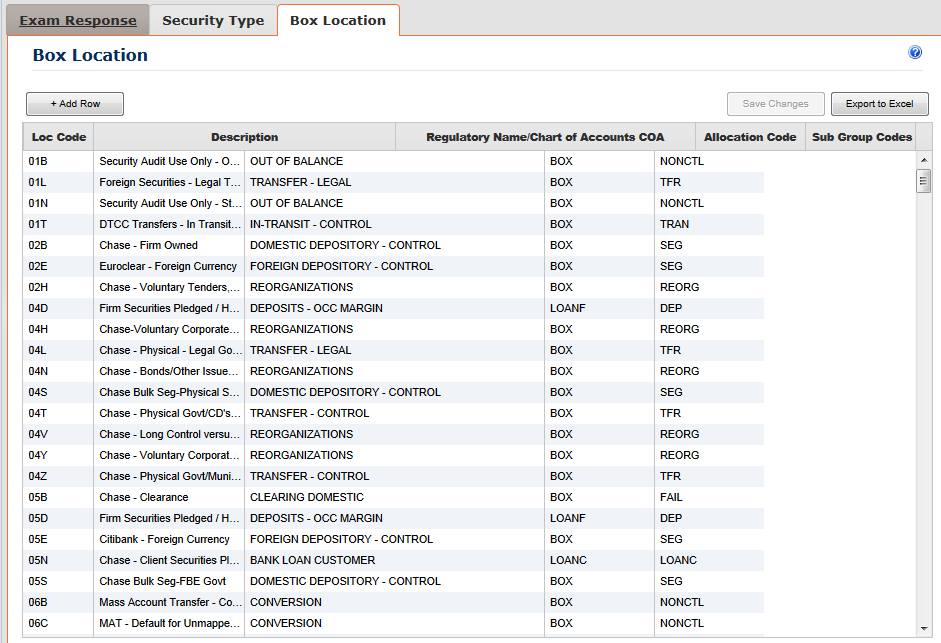Click the scrollbar up arrow
Screen dimensions: 941x643
tap(924, 160)
